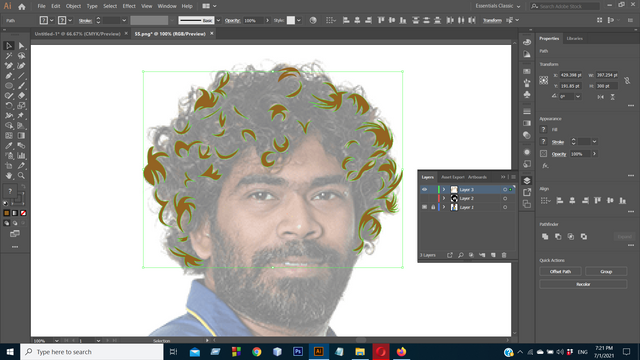Select the Gradient tool
Viewport: 640px width, 360px height.
click(21, 136)
